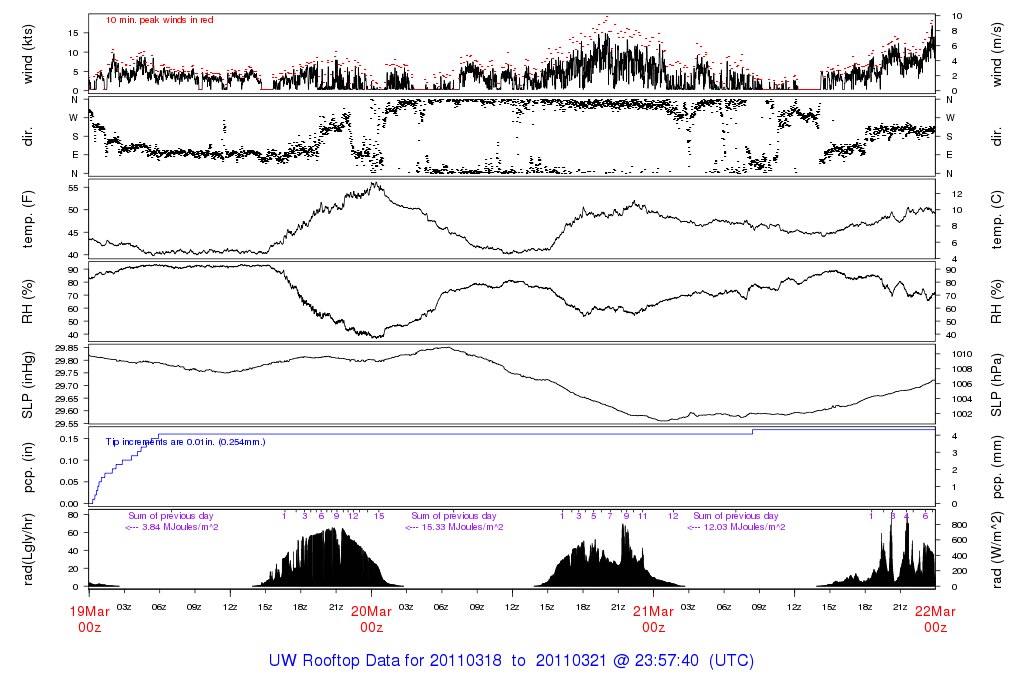Click 'Tip increments are 0.01in. (0.254mm.)' note
Screen dimensions: 1024x700
coord(185,442)
